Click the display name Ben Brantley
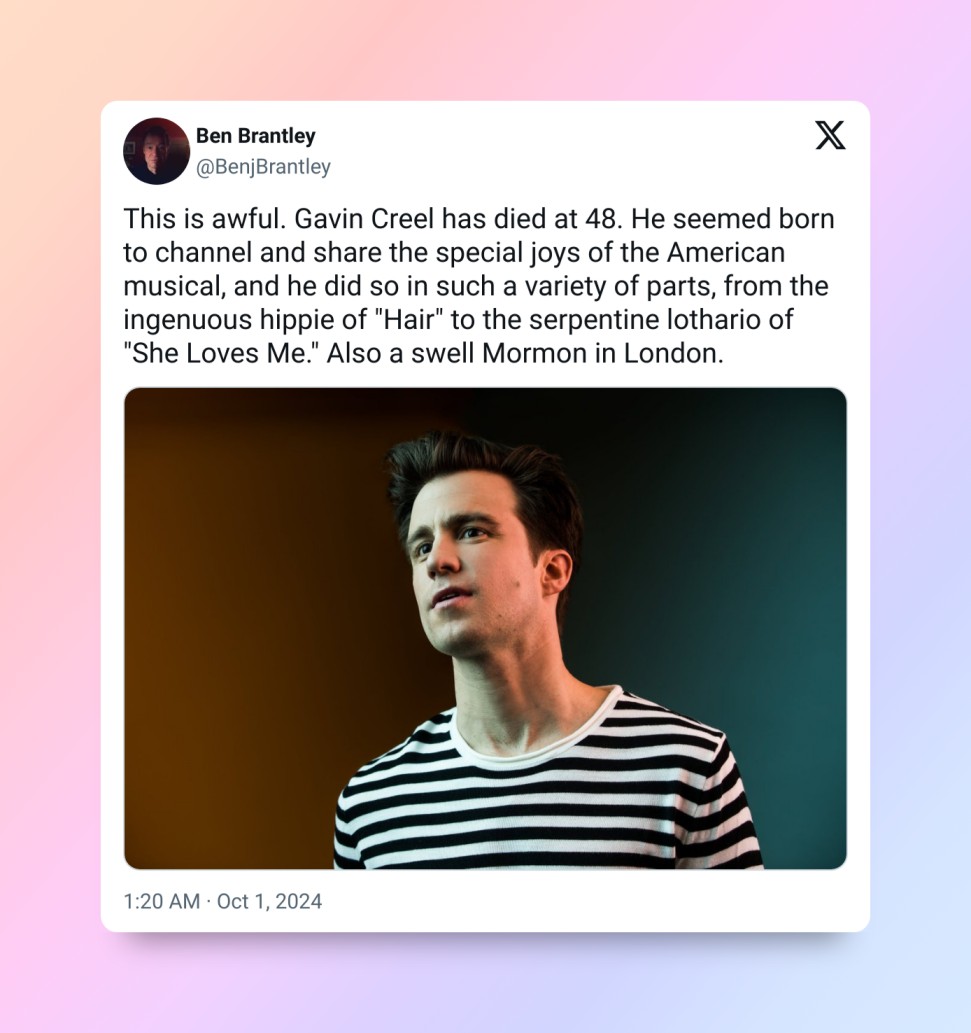This screenshot has height=1033, width=971. (256, 136)
